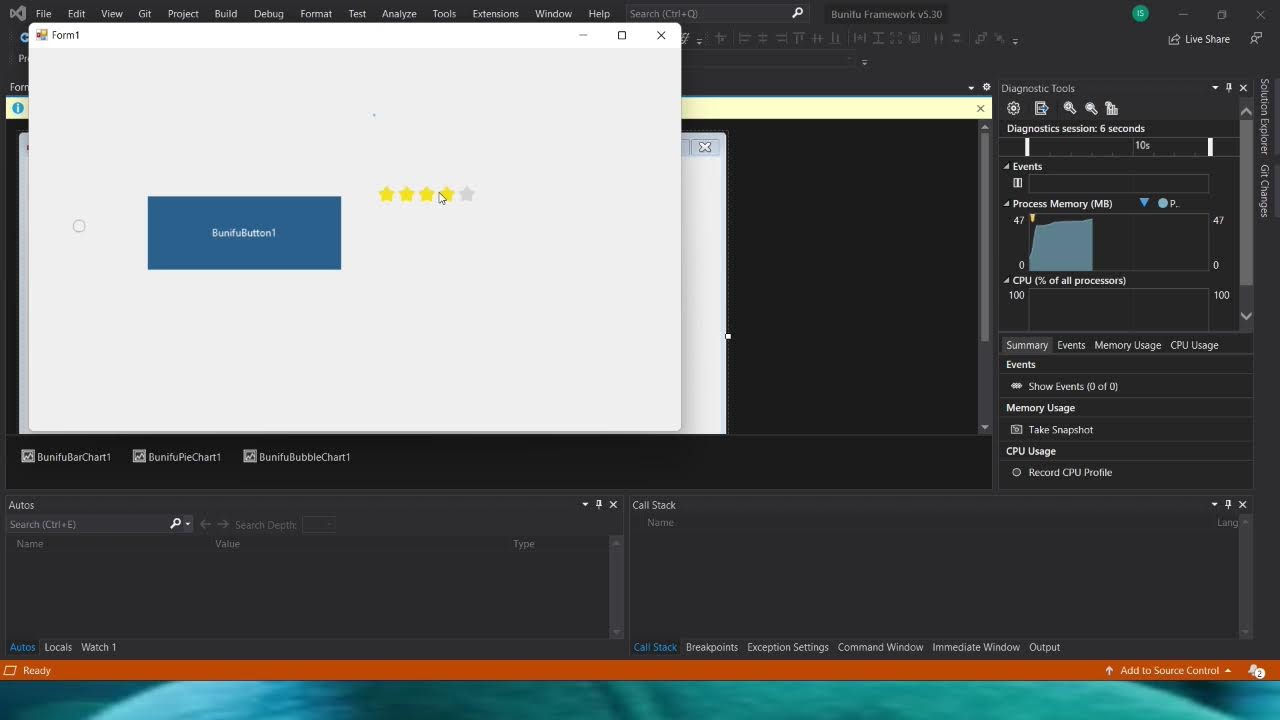The height and width of the screenshot is (720, 1280).
Task: Collapse the Events section in Diagnostic Tools
Action: point(1007,167)
